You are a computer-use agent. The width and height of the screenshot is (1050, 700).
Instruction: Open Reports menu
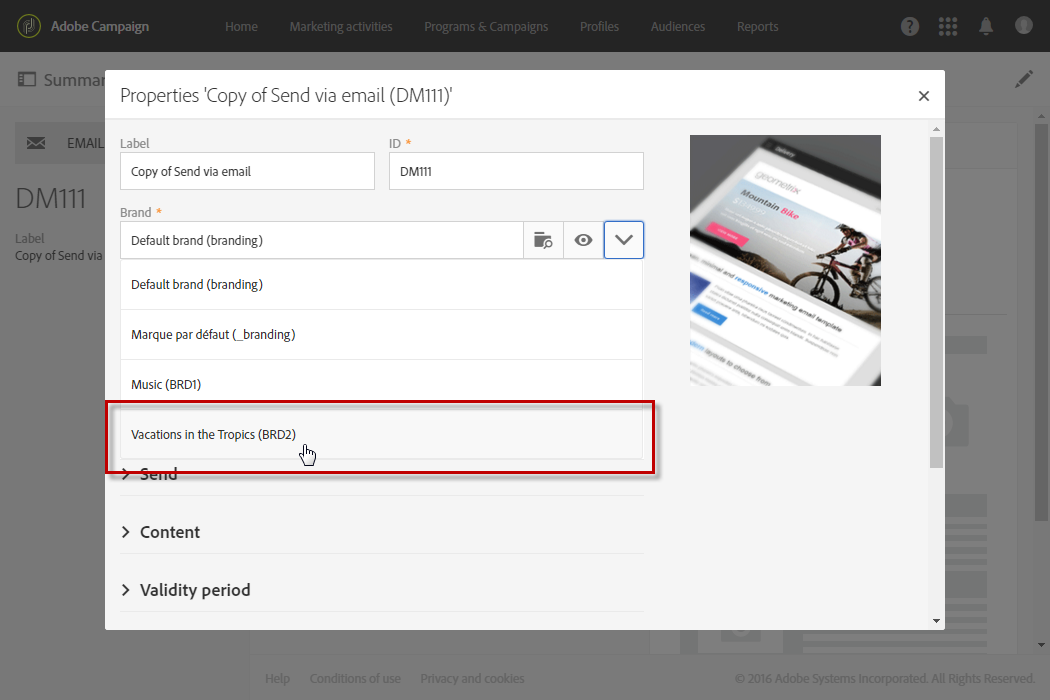(x=757, y=27)
